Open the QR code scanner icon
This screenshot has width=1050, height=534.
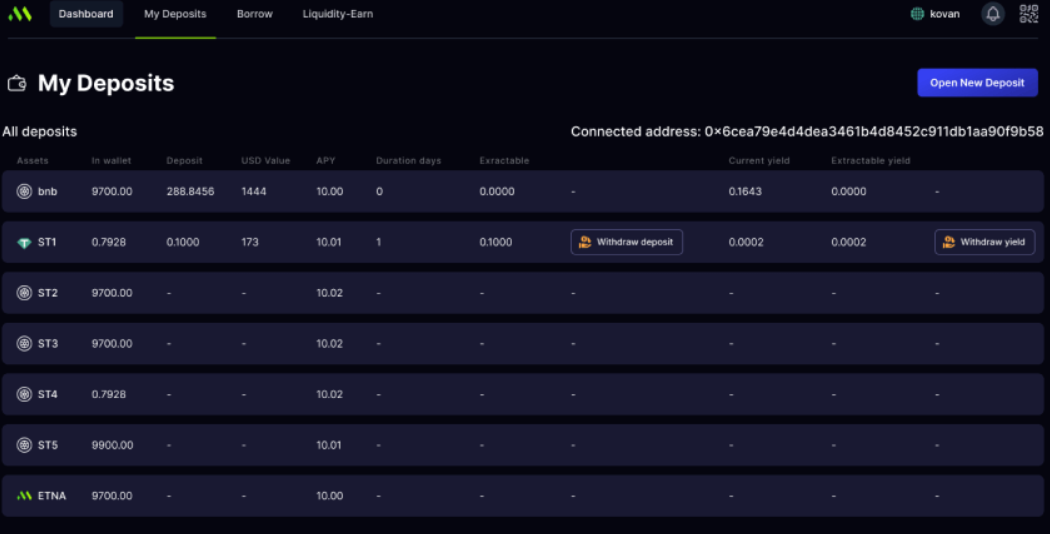coord(1029,13)
